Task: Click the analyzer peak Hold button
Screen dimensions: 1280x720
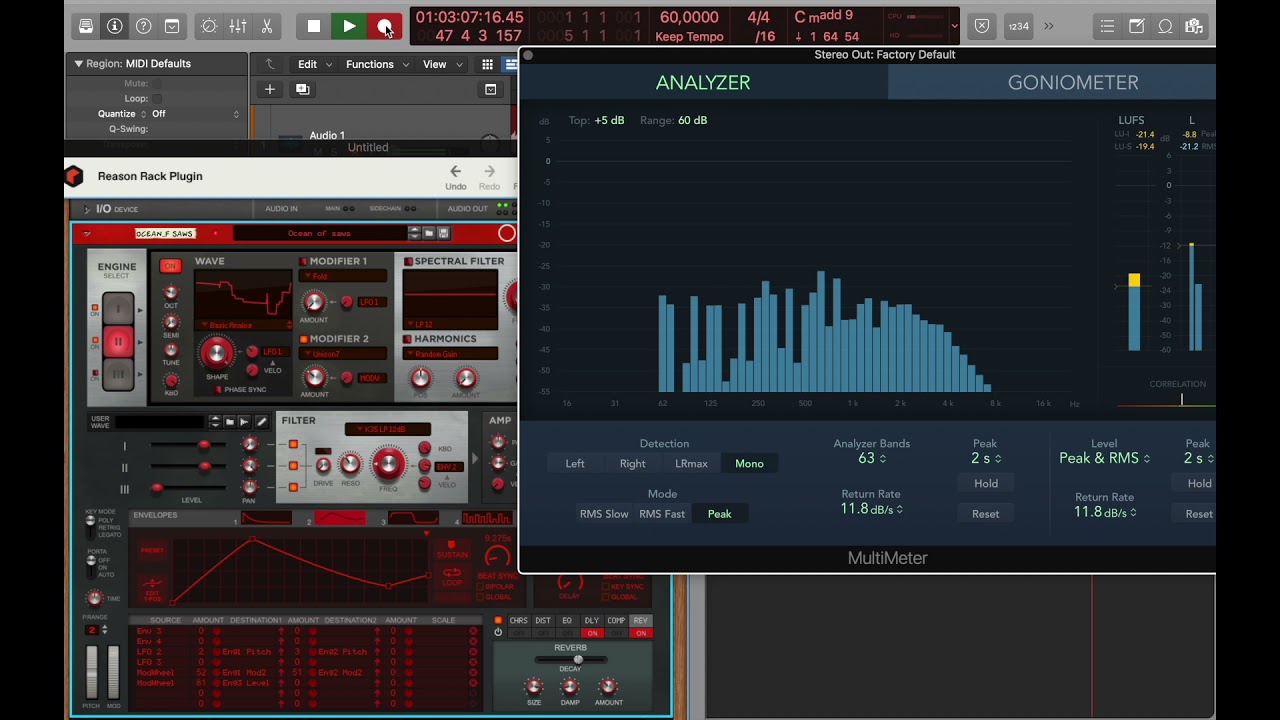Action: click(986, 483)
